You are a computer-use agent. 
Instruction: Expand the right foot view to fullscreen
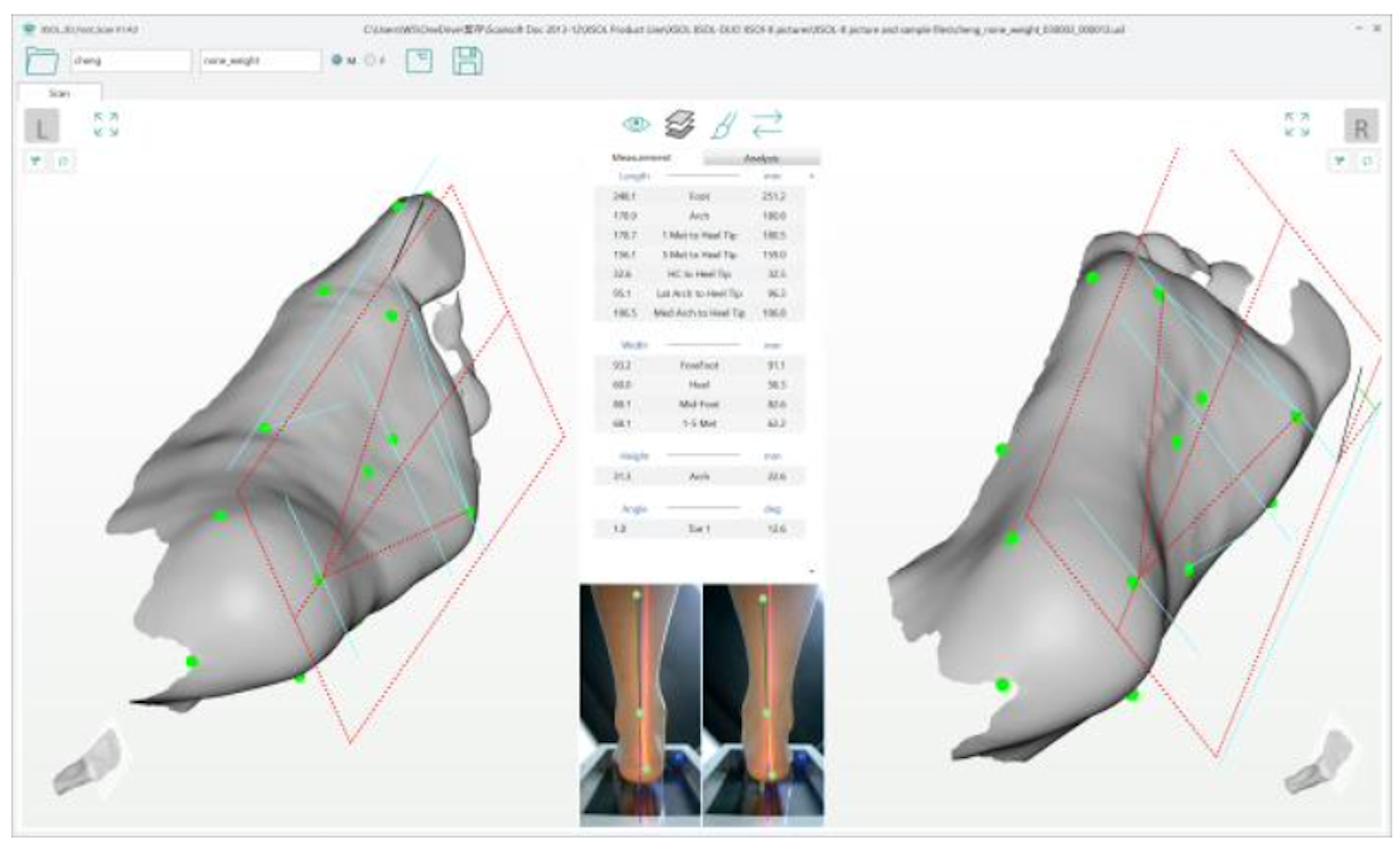click(1296, 125)
